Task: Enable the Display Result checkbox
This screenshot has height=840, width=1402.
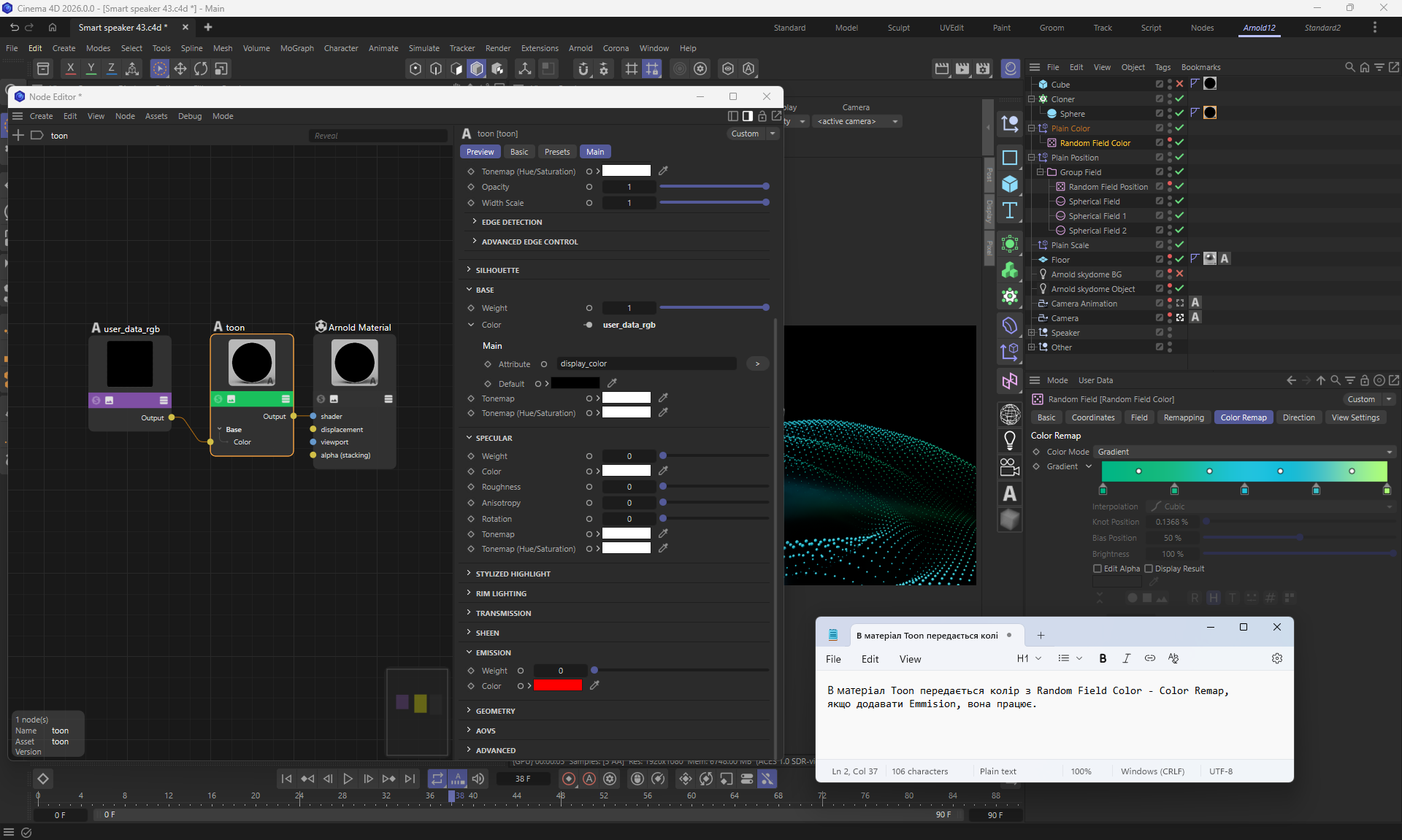Action: pyautogui.click(x=1149, y=569)
